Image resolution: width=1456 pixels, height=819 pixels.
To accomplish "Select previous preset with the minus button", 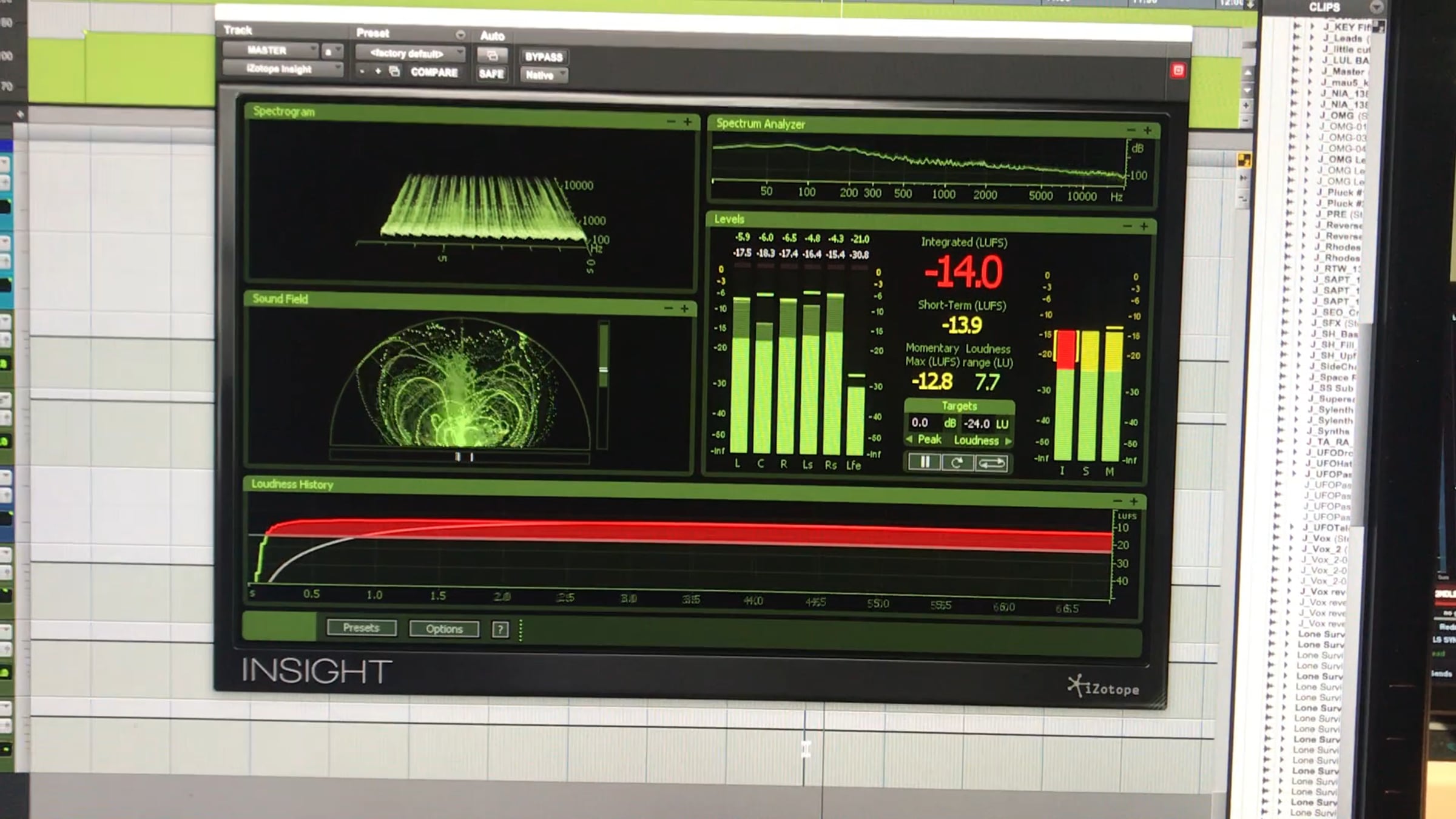I will tap(362, 71).
